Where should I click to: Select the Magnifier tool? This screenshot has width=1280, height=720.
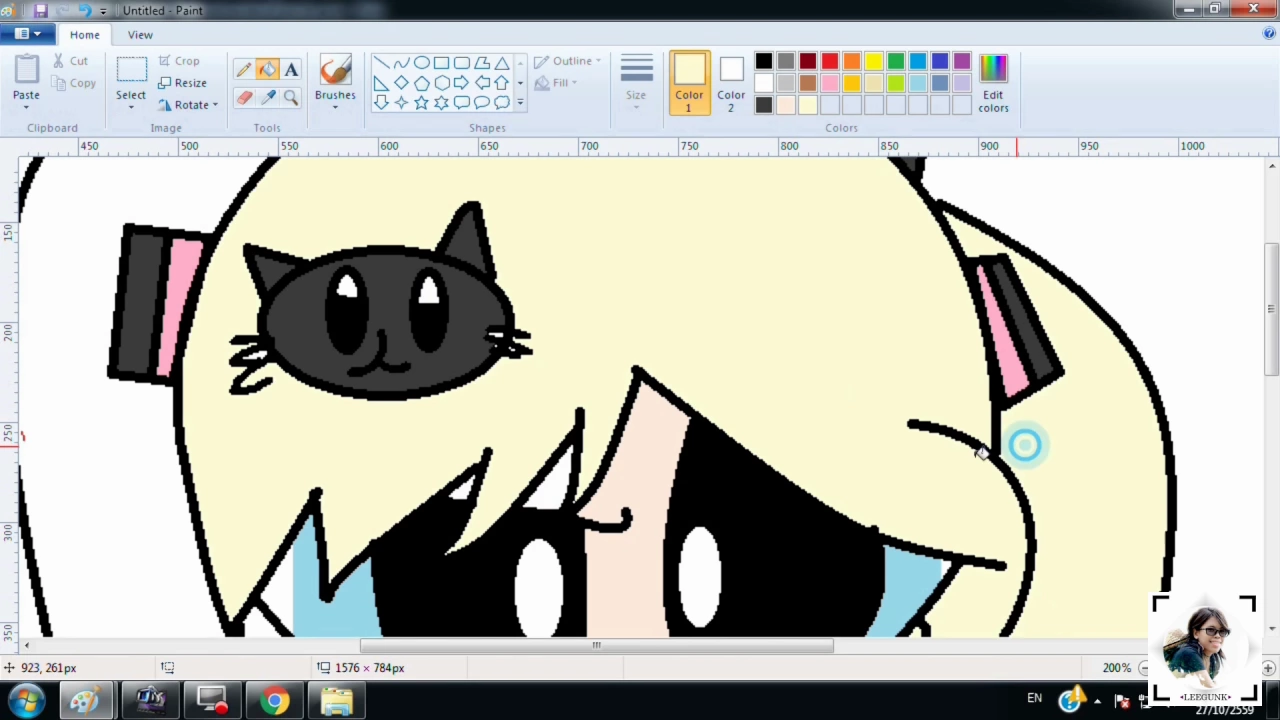291,97
